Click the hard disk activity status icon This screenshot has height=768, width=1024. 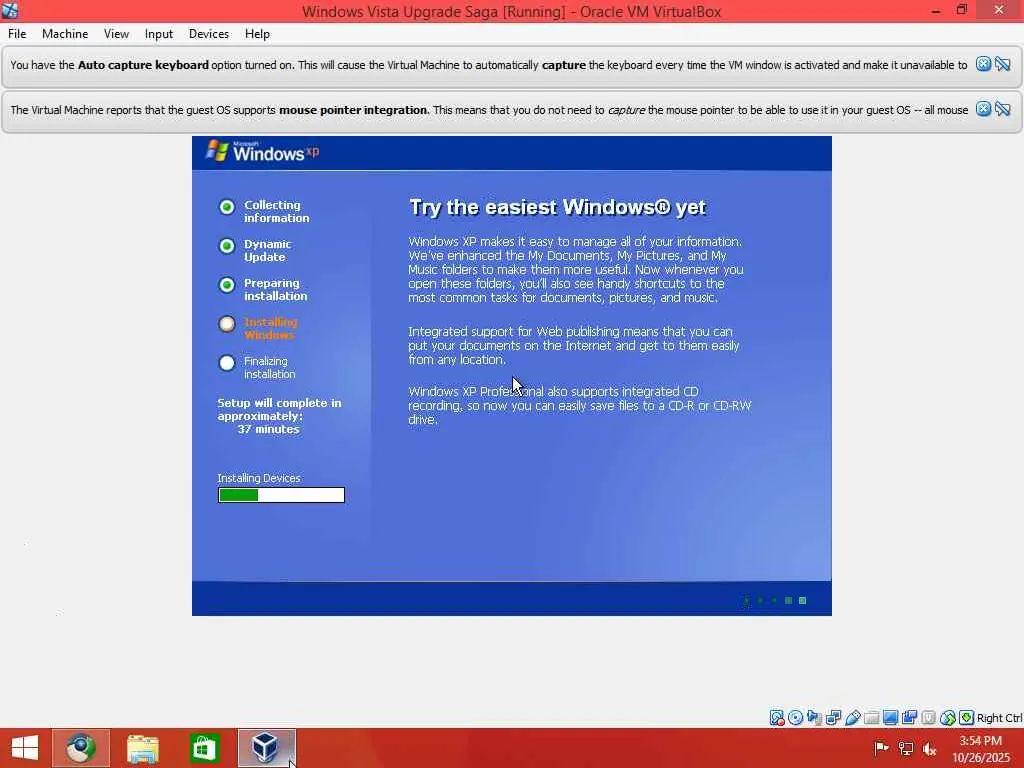[776, 718]
